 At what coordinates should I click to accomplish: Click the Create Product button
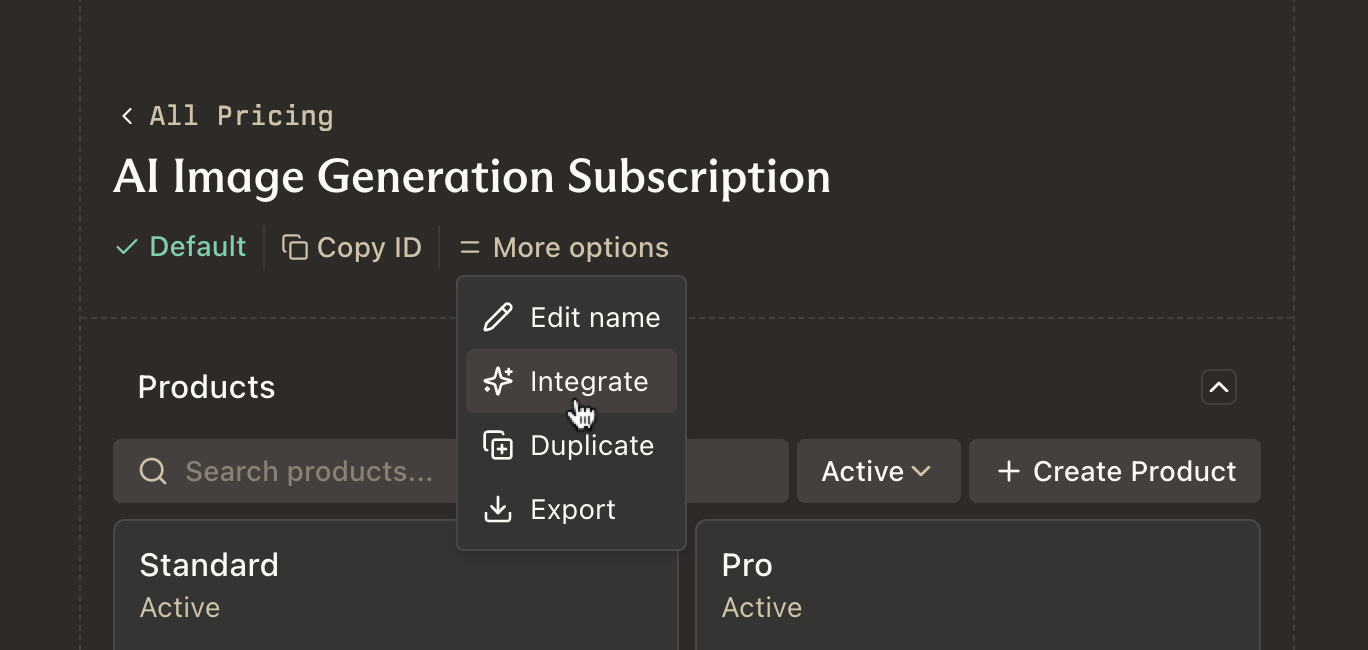[x=1115, y=470]
